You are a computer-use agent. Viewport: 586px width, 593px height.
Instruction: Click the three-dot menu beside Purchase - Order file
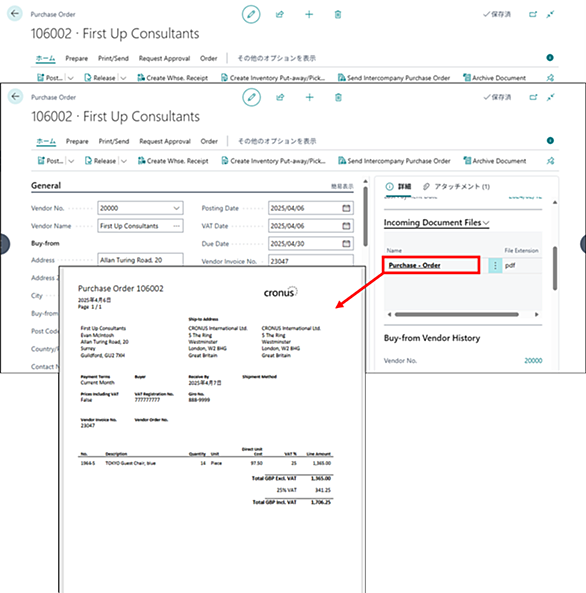coord(495,265)
